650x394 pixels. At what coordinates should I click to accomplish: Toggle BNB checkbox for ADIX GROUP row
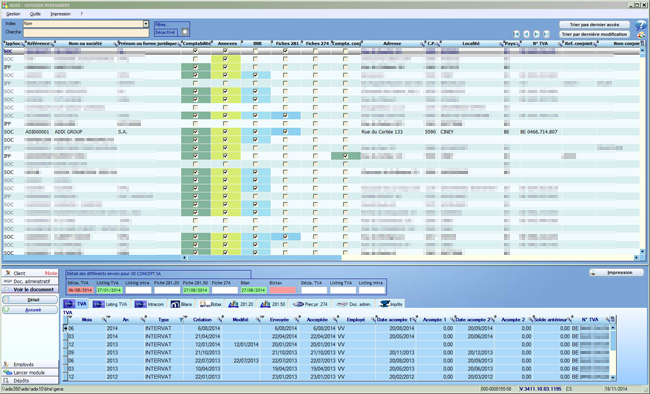[x=255, y=132]
